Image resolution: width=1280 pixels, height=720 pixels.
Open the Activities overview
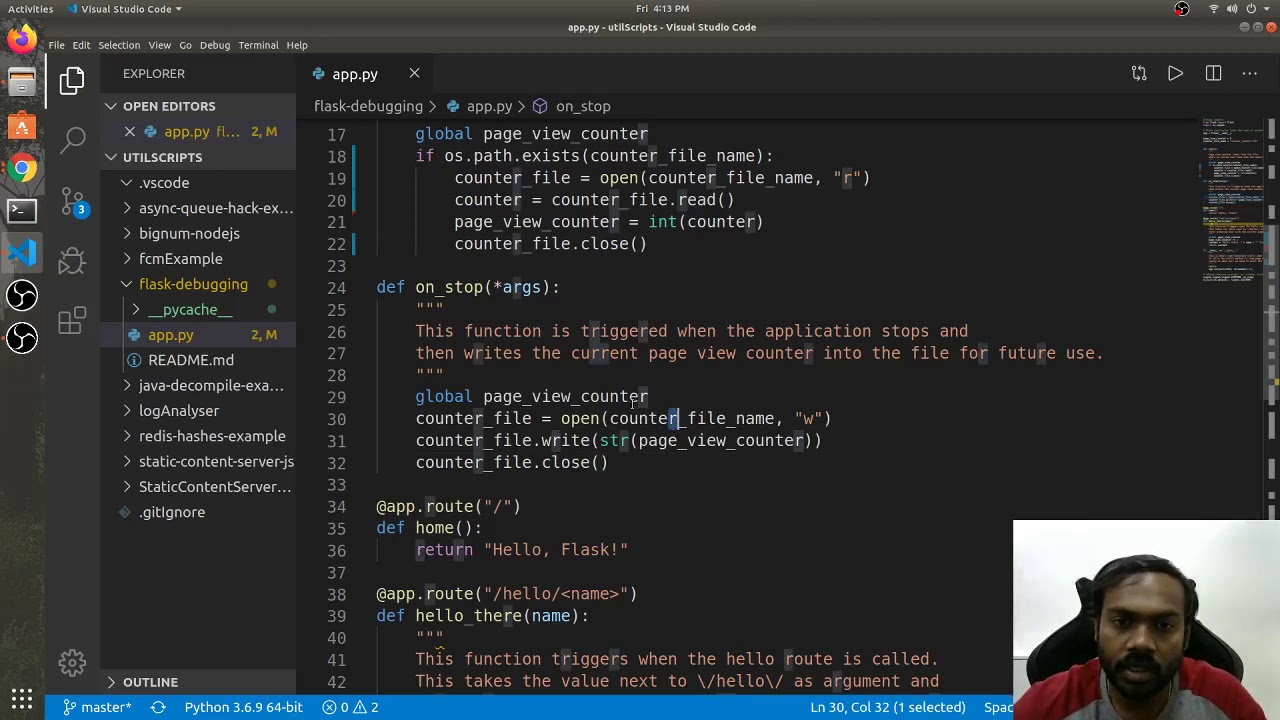coord(31,8)
